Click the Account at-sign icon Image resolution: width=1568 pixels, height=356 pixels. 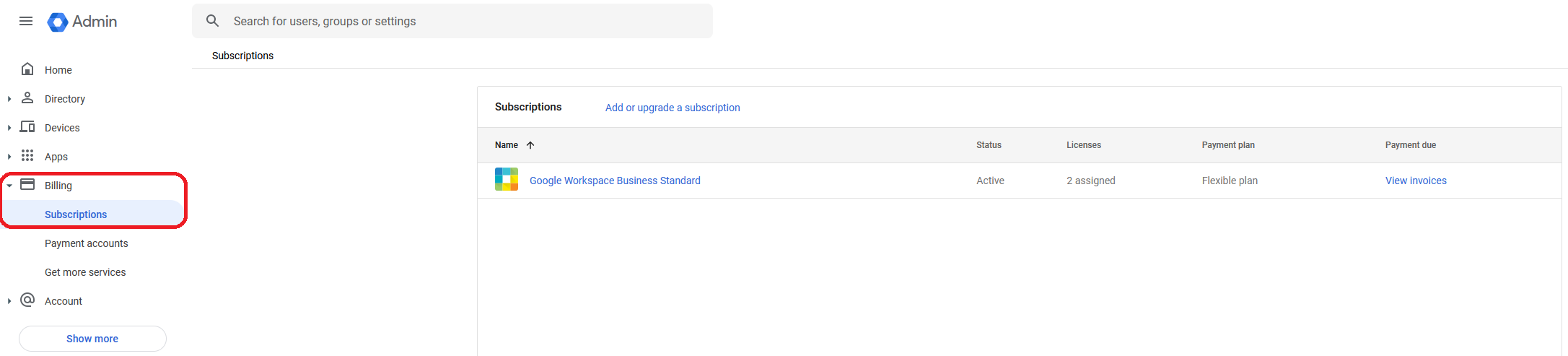27,300
